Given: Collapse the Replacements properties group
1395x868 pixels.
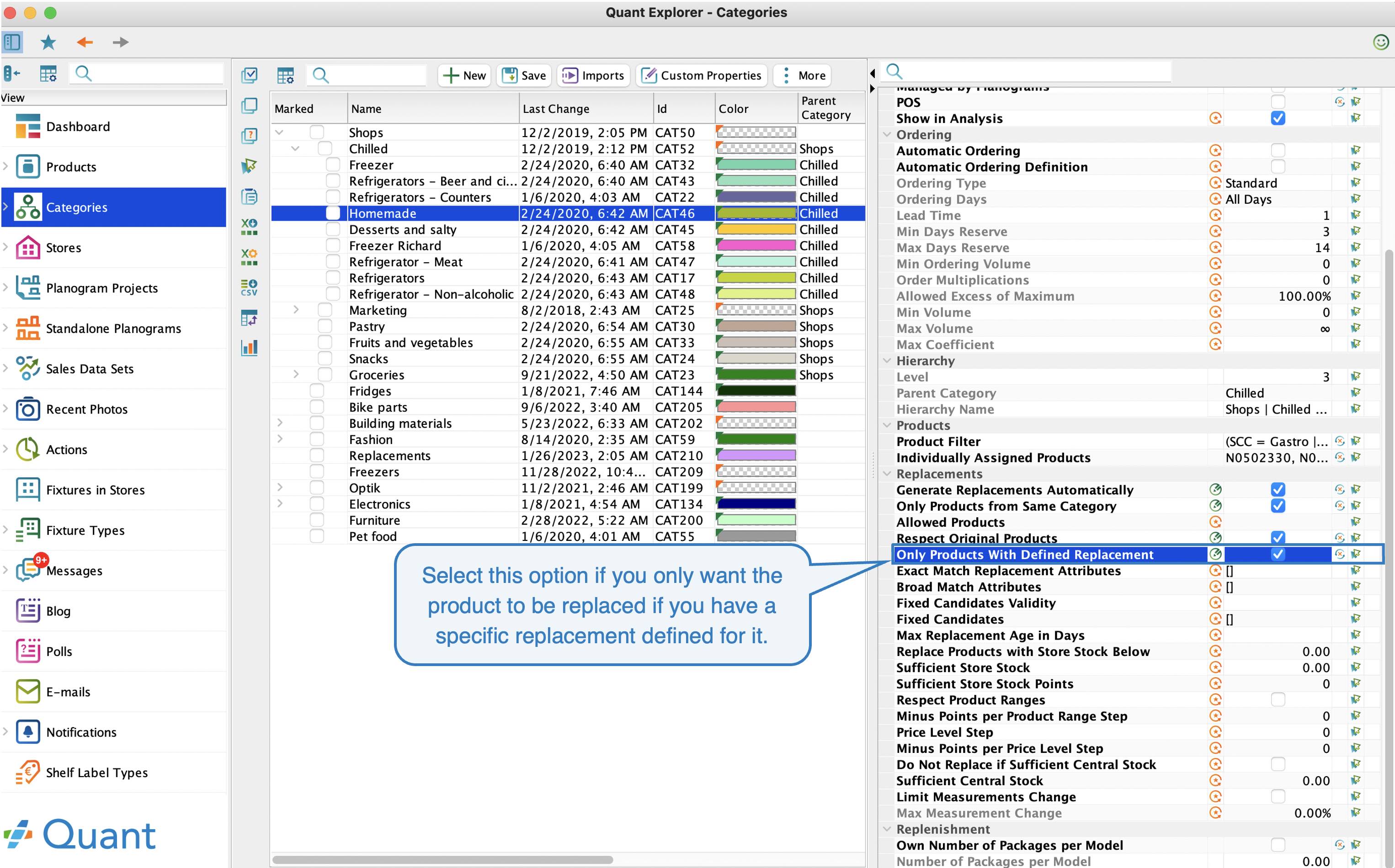Looking at the screenshot, I should (887, 474).
